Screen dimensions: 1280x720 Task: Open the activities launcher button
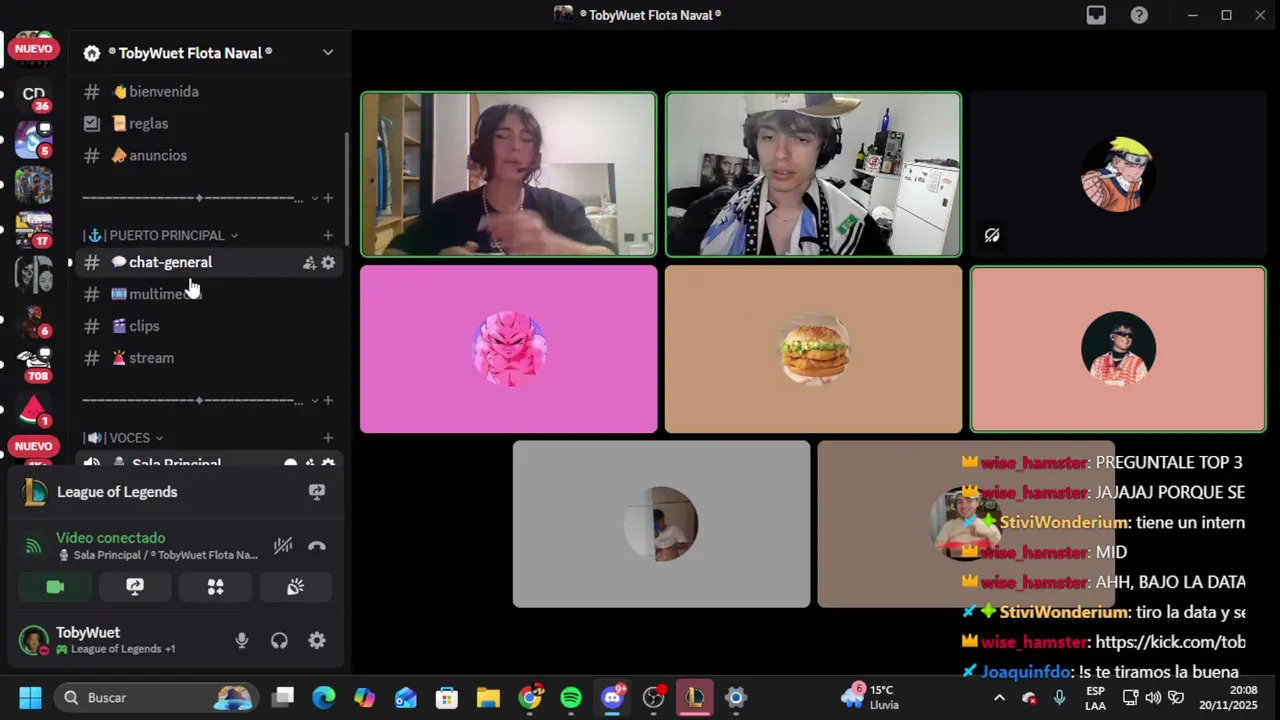tap(215, 587)
